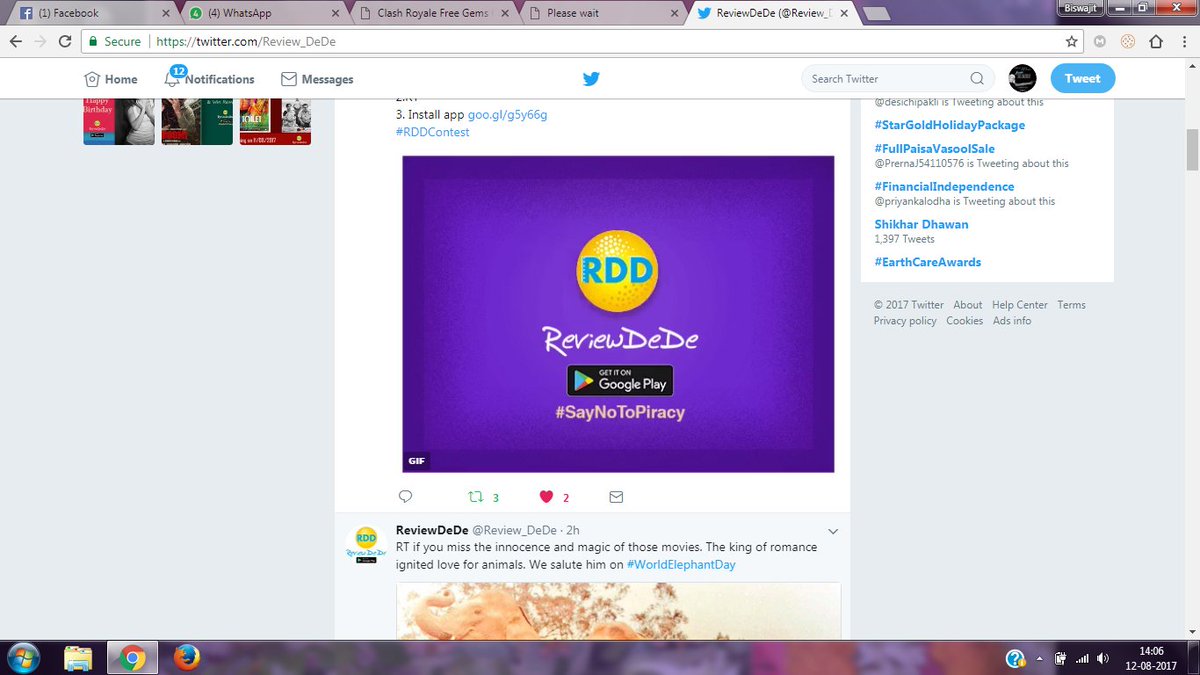Click battery power icon in tray
Image resolution: width=1200 pixels, height=675 pixels.
tap(1060, 658)
